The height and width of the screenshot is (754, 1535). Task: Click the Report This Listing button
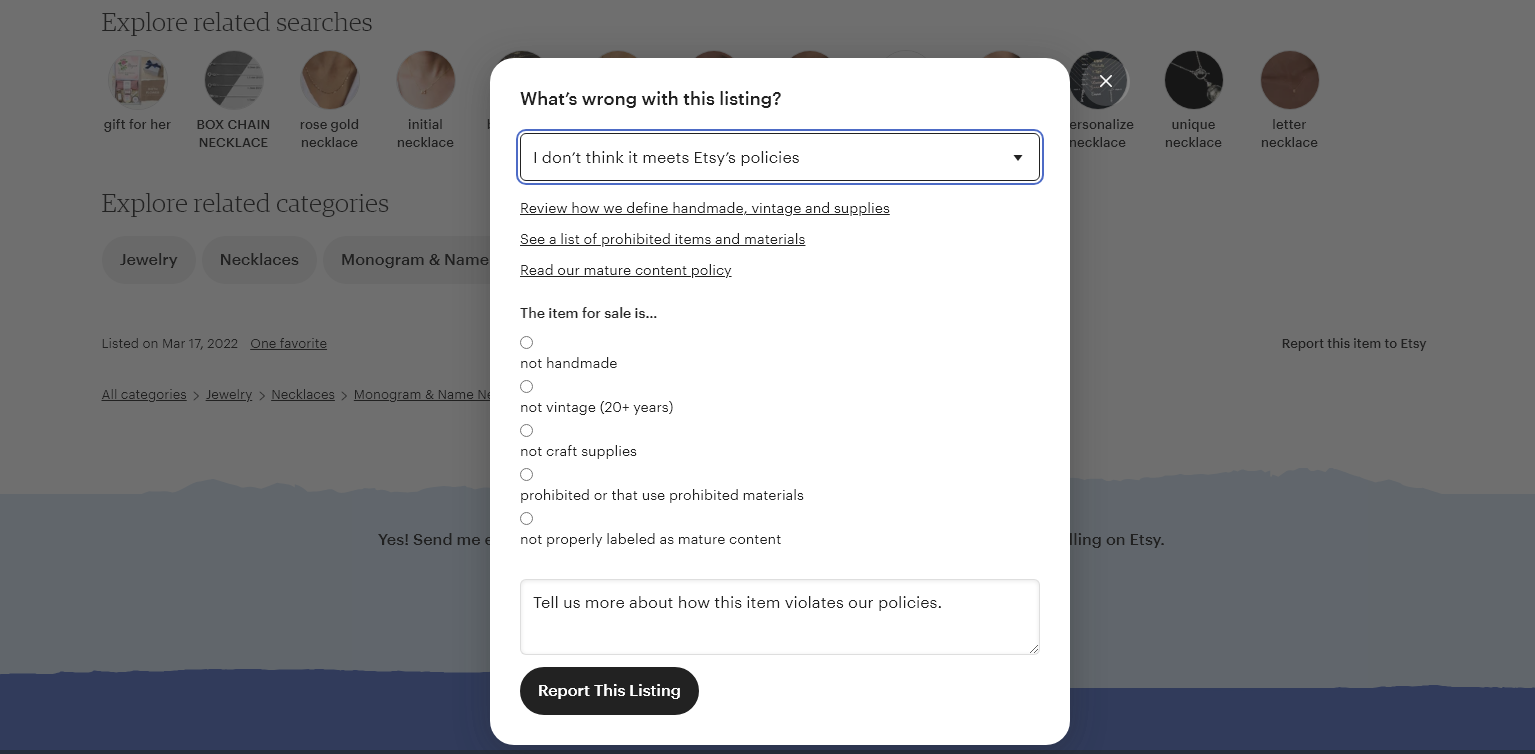click(609, 691)
